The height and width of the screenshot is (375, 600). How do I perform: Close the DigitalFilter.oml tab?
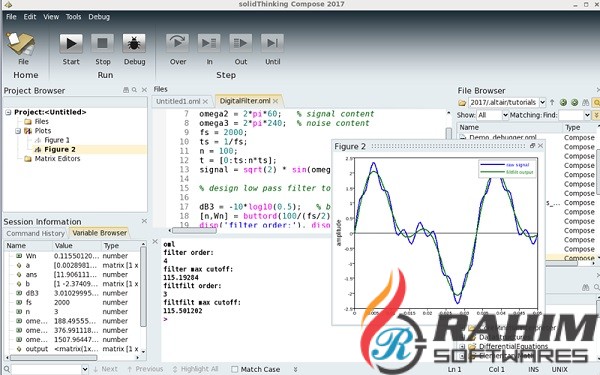[x=276, y=101]
